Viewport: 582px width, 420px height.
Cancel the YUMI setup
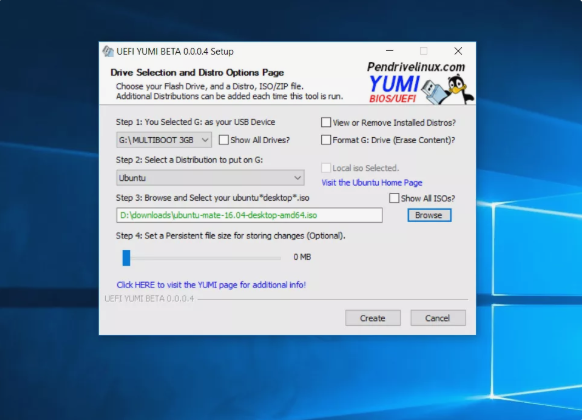[438, 318]
